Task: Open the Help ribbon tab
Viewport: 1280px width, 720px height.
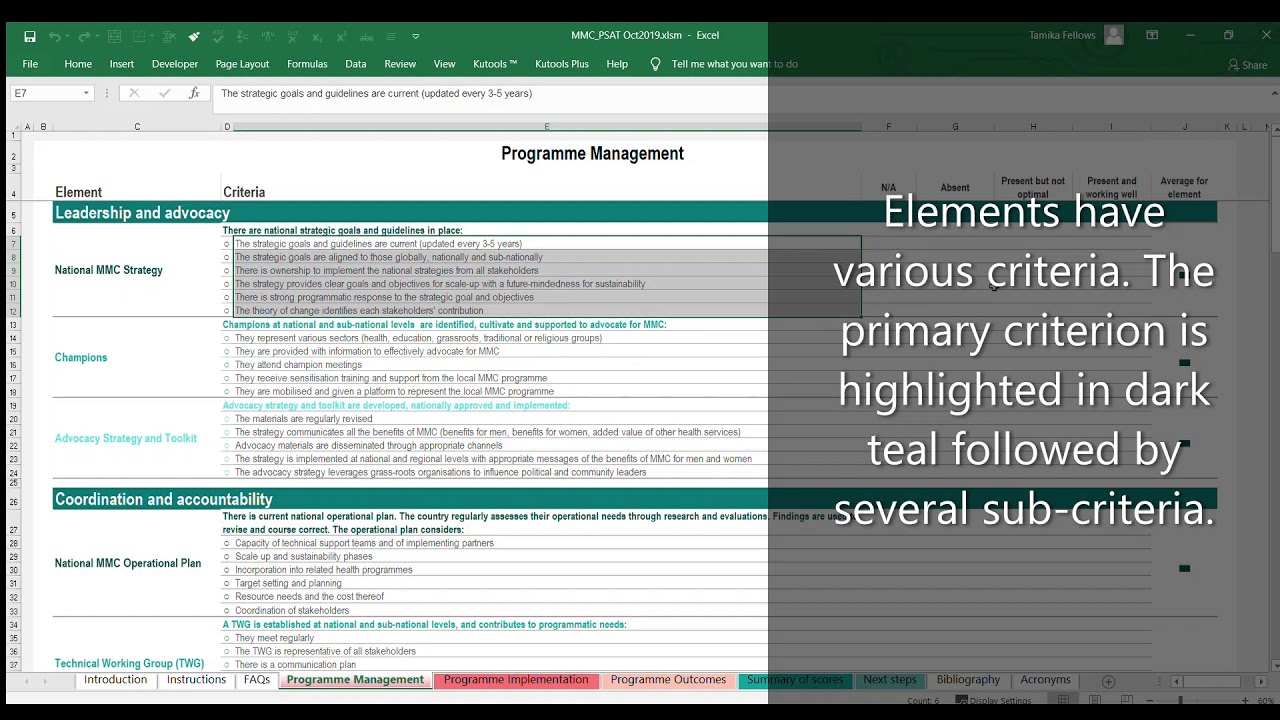Action: [617, 64]
